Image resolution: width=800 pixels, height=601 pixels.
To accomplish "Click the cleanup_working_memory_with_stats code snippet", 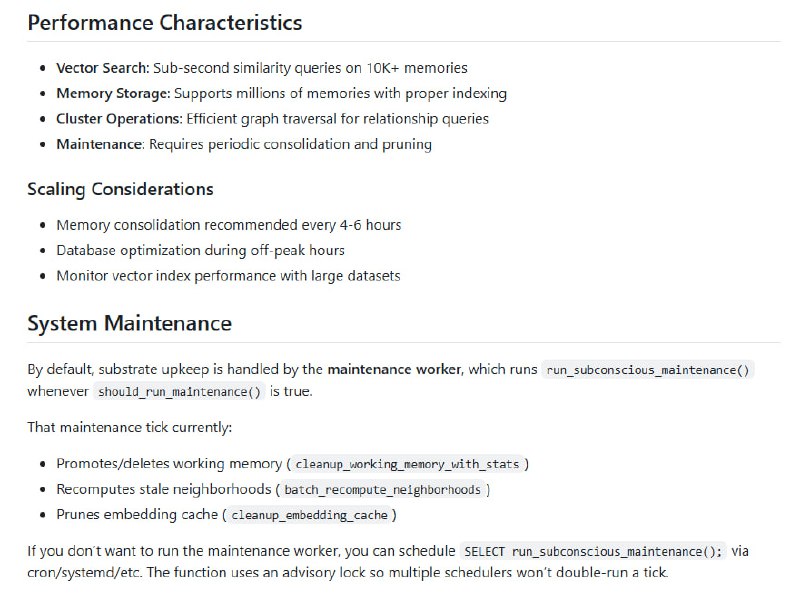I will pos(411,464).
